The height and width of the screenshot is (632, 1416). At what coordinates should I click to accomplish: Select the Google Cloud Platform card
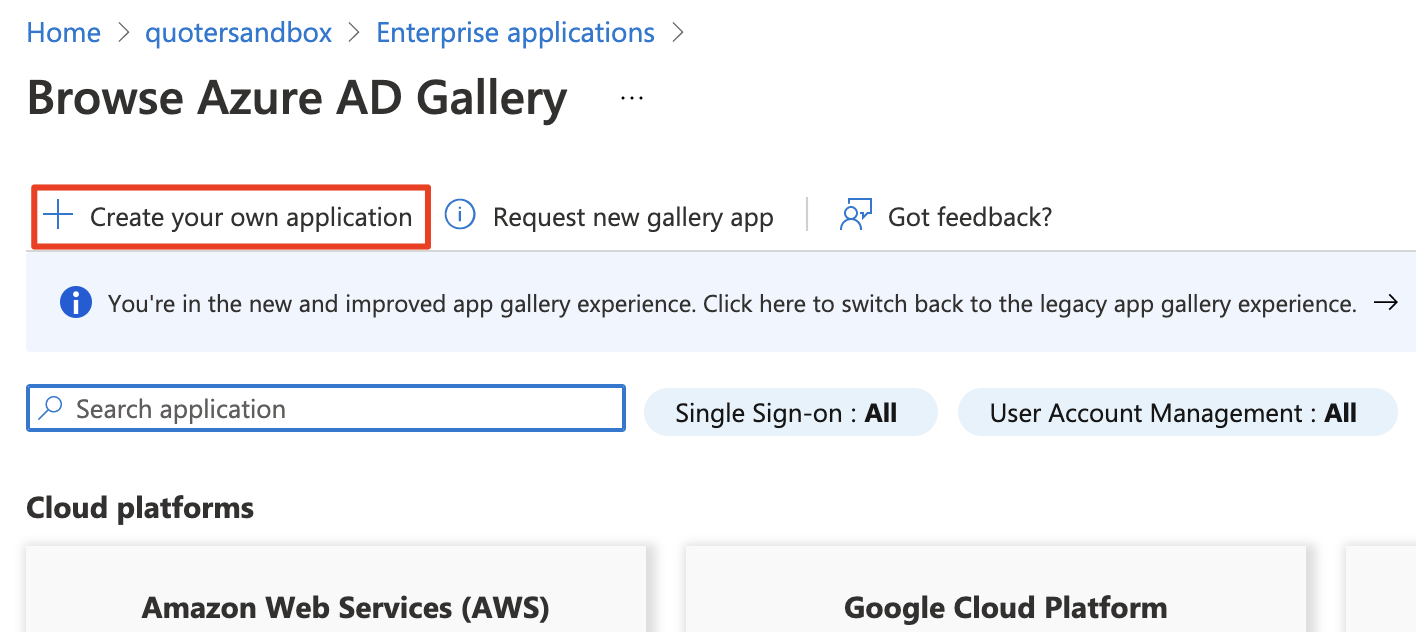tap(996, 589)
